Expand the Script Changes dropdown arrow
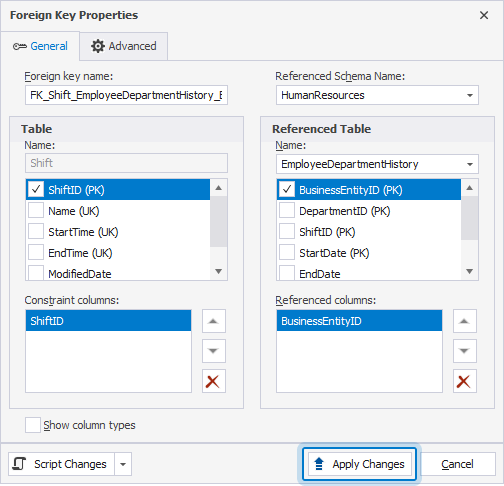The height and width of the screenshot is (486, 504). [123, 464]
